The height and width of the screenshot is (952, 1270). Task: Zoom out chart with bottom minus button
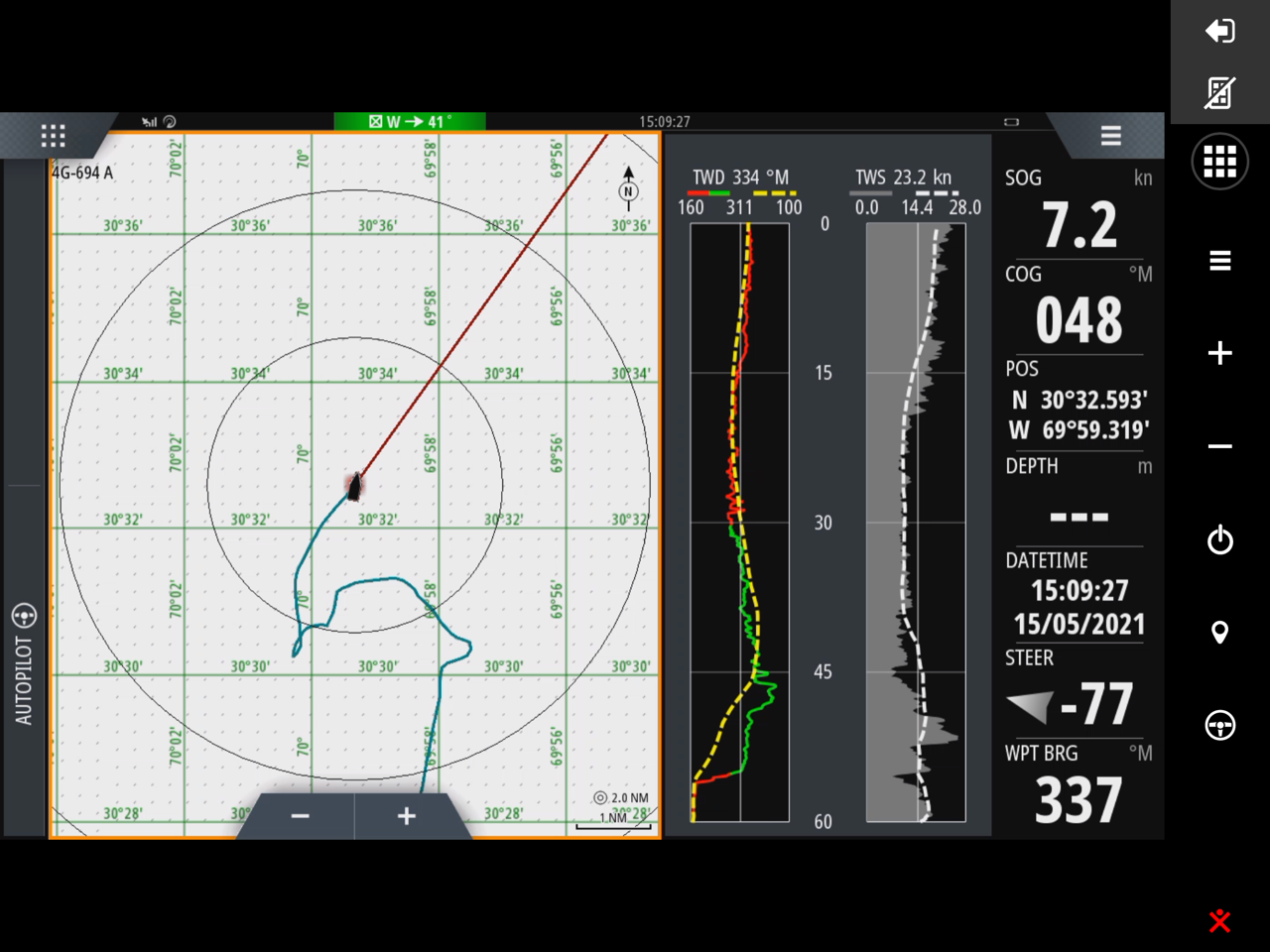pos(300,816)
